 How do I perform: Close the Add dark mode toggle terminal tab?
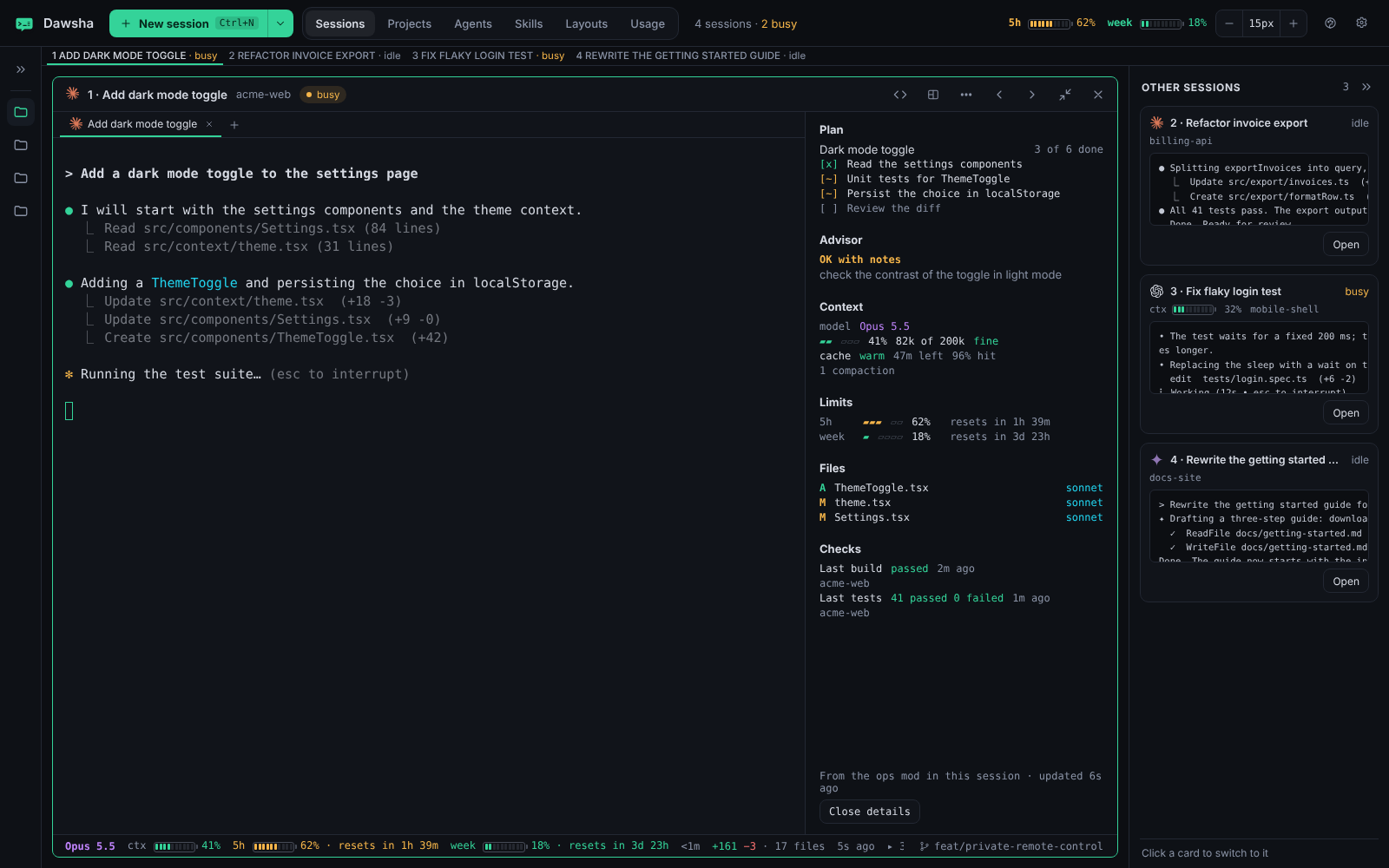coord(209,124)
